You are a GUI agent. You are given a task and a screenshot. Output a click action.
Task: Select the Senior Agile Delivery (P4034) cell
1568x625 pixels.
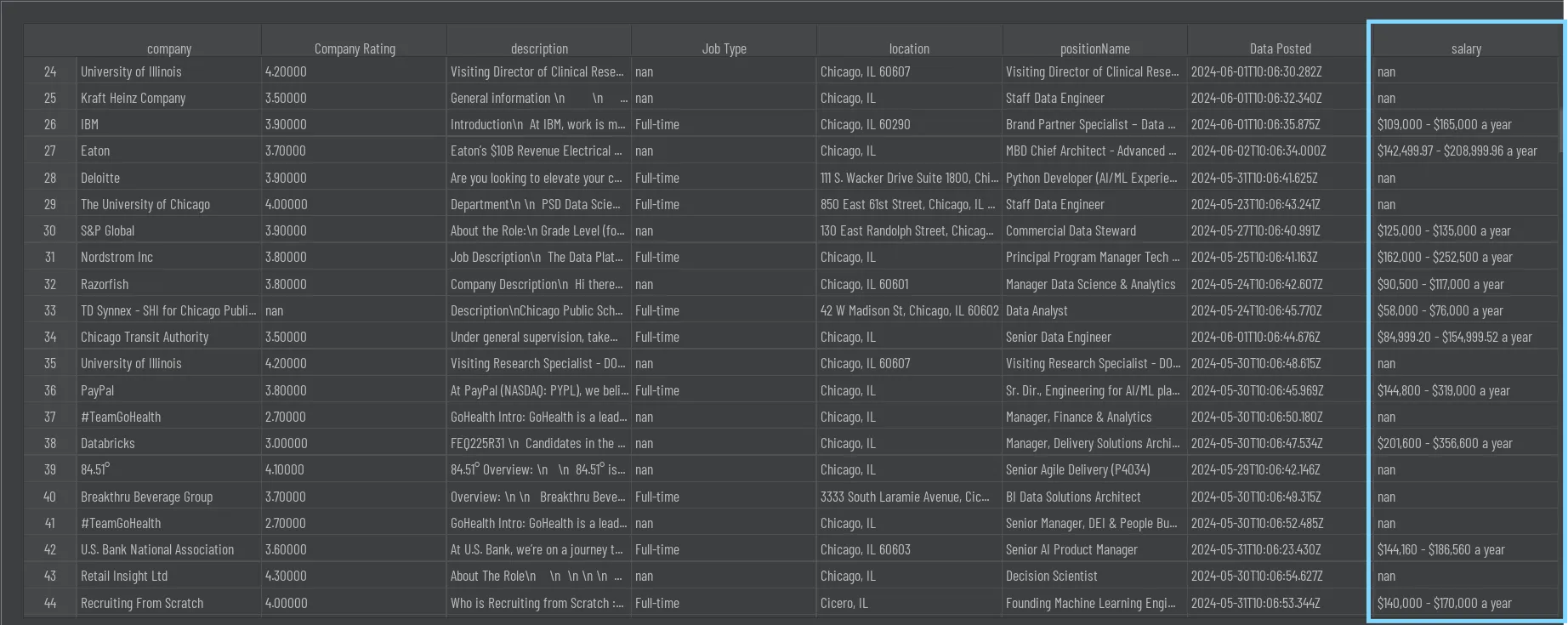(1094, 469)
